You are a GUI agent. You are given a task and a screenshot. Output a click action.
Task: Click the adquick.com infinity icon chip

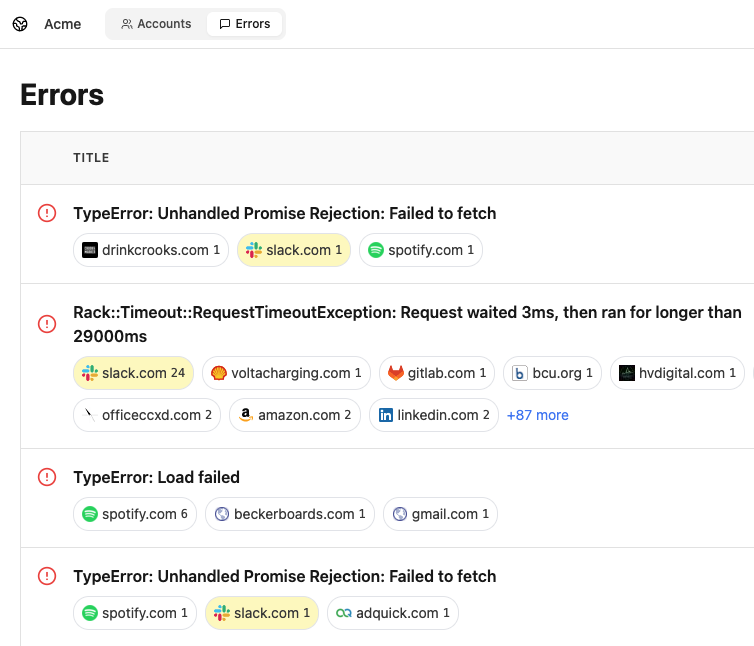click(x=344, y=613)
